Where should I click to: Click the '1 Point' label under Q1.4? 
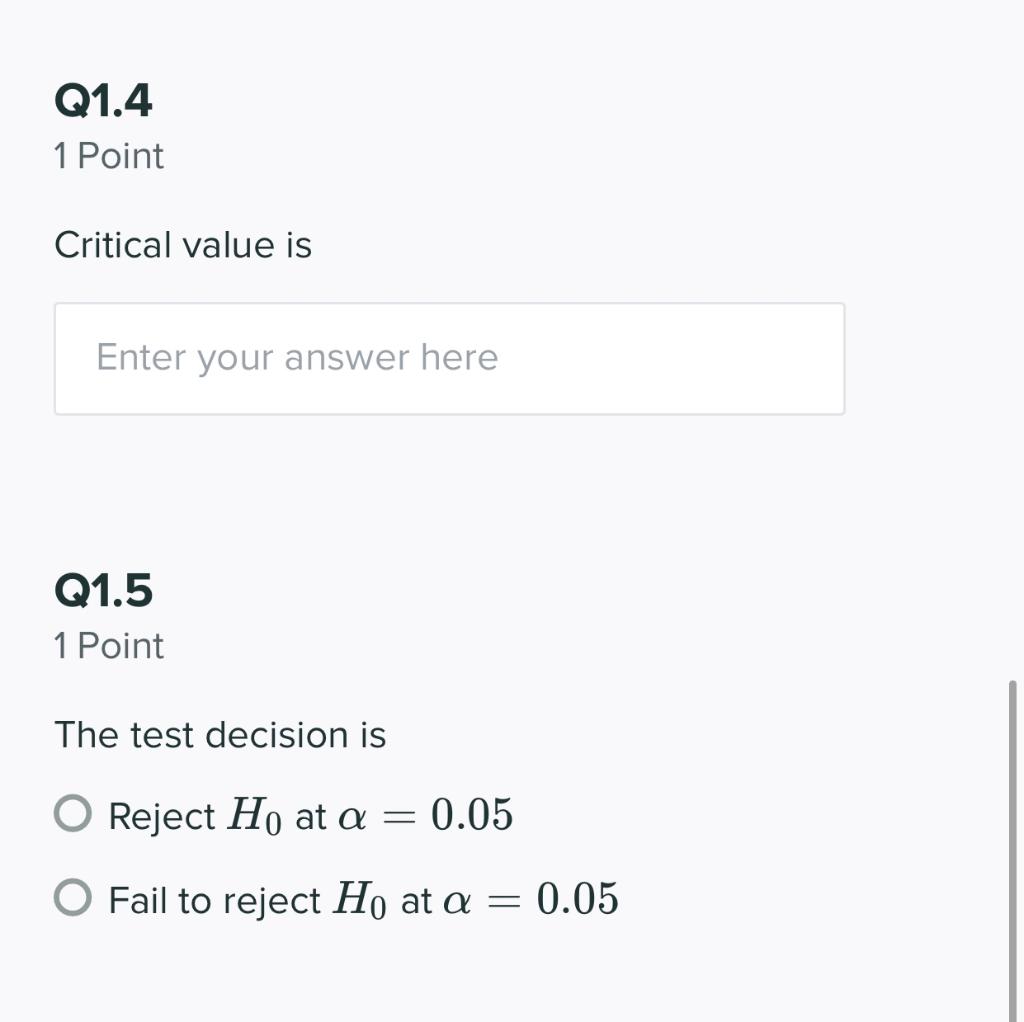pyautogui.click(x=109, y=156)
